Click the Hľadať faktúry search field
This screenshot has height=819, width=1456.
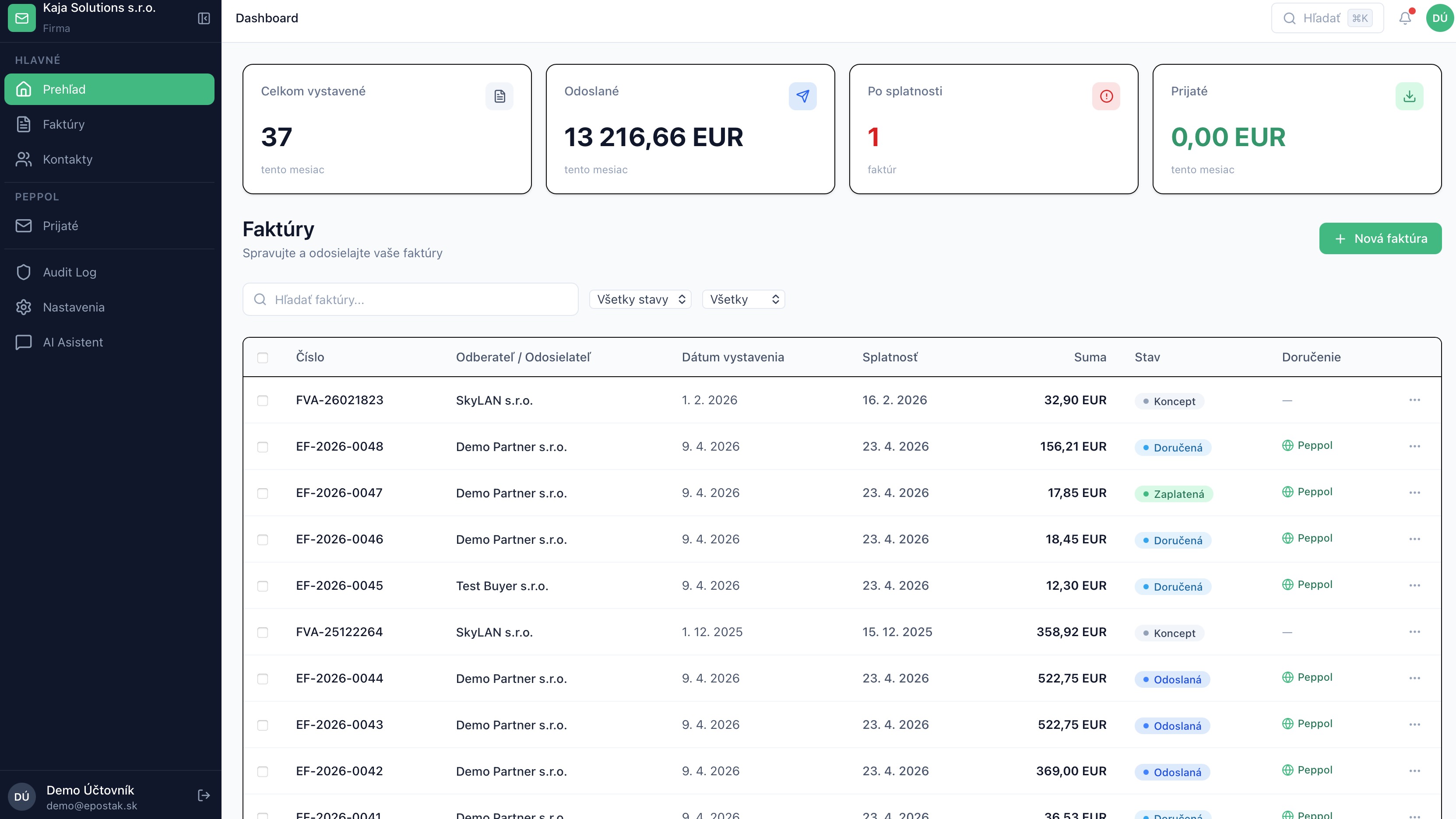click(x=410, y=299)
